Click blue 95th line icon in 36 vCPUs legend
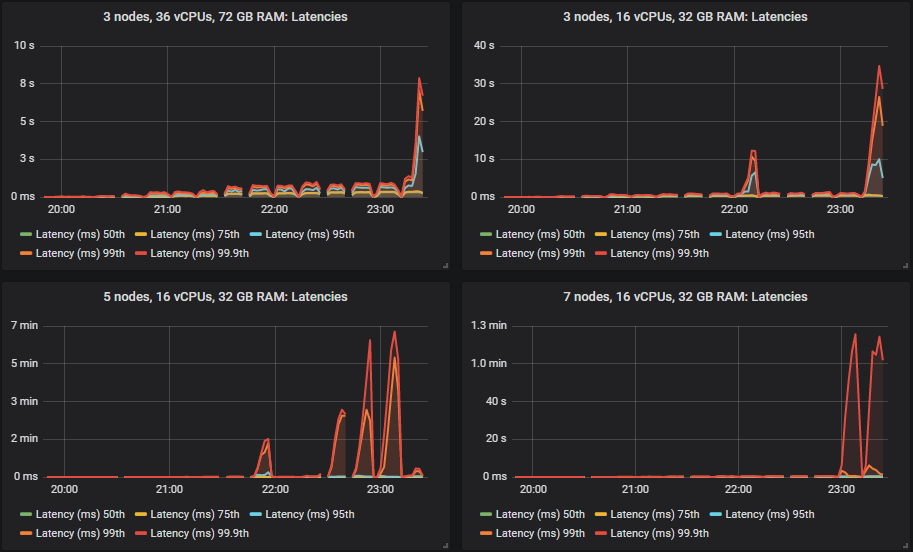913x552 pixels. [x=257, y=234]
